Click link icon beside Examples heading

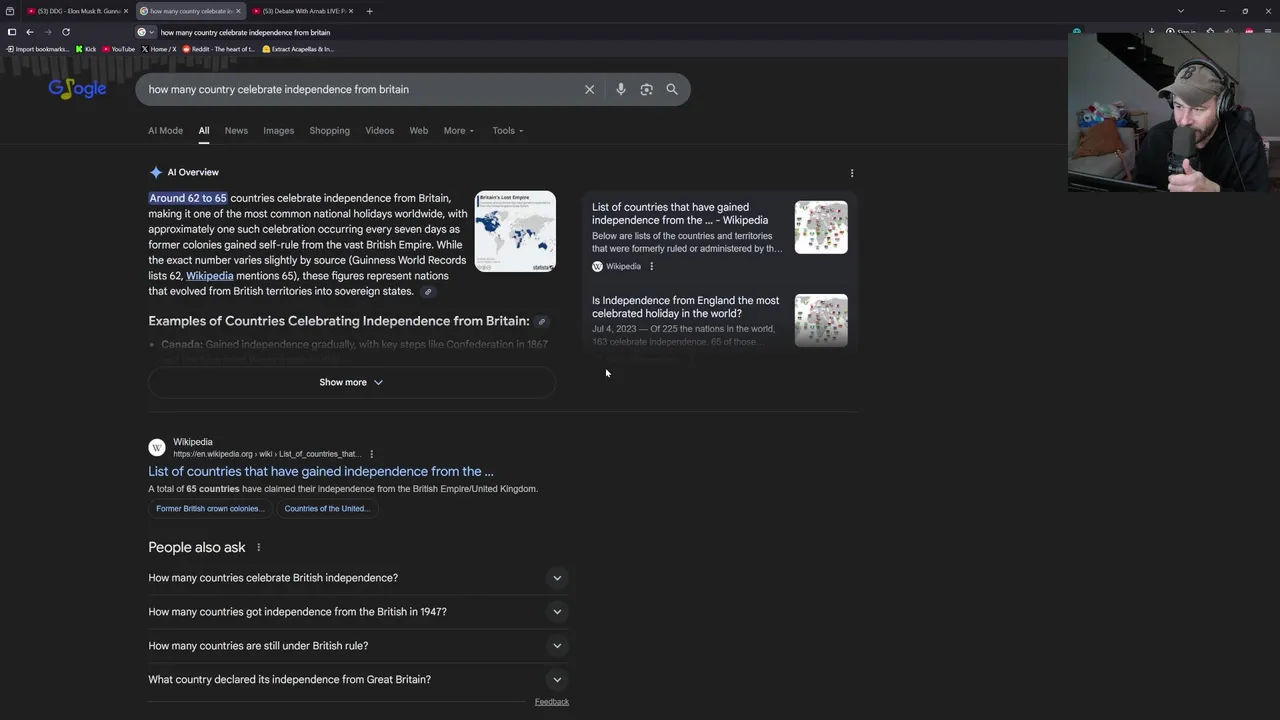pyautogui.click(x=542, y=322)
